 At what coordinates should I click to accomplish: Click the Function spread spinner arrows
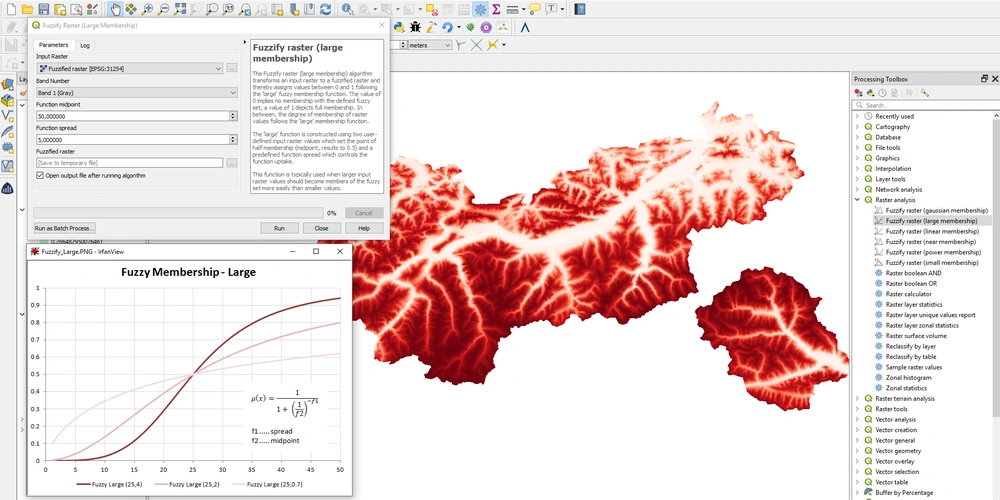(233, 140)
